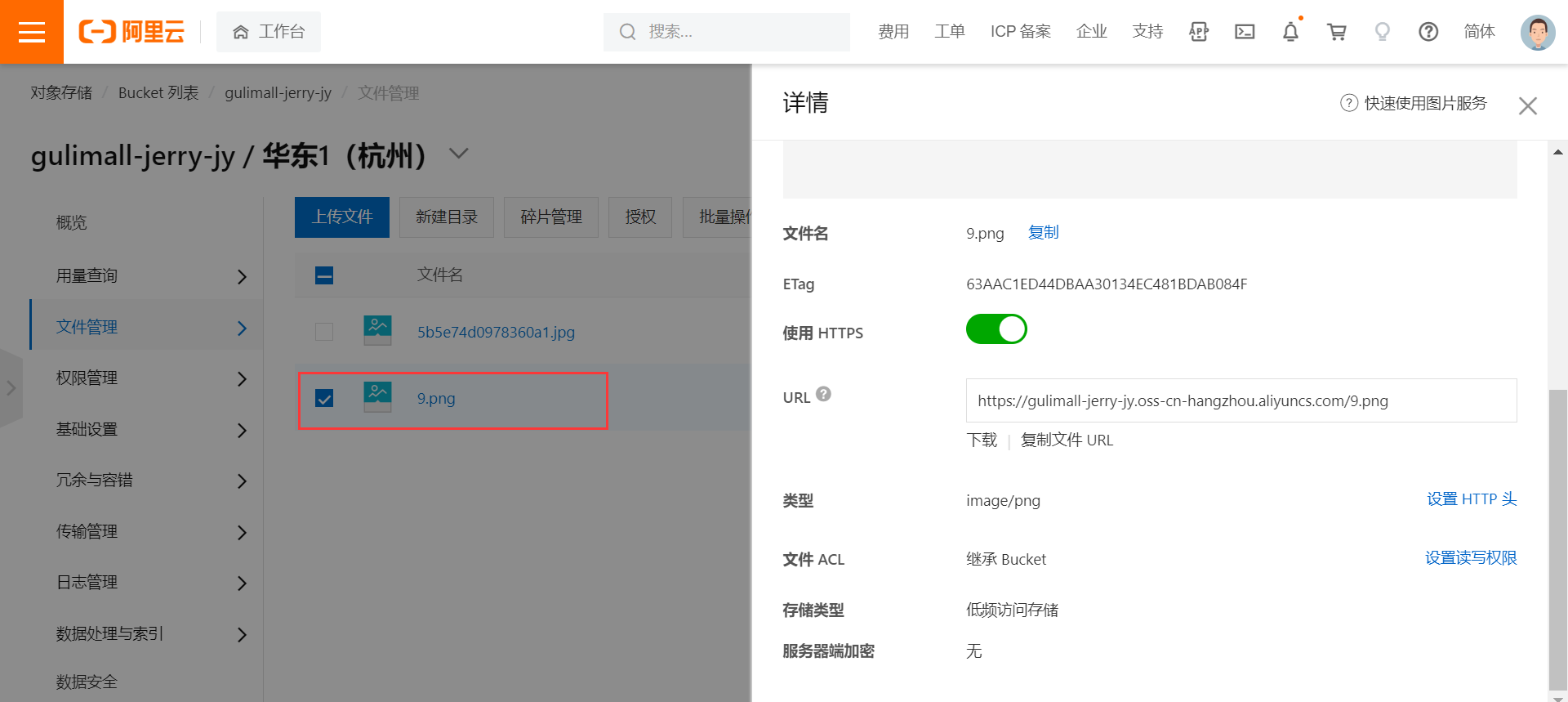Open the shopping cart icon
This screenshot has width=1568, height=702.
[x=1337, y=32]
